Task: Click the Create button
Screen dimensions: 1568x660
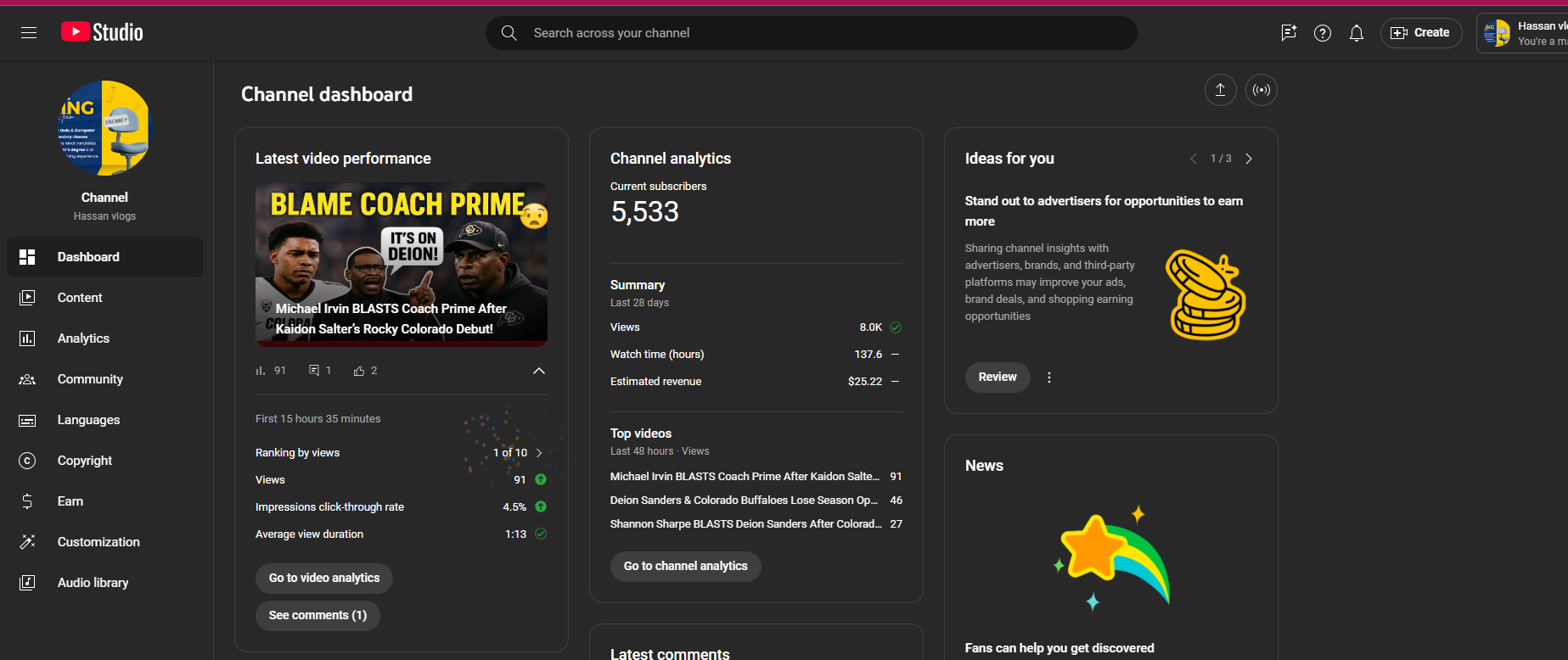Action: (1421, 33)
